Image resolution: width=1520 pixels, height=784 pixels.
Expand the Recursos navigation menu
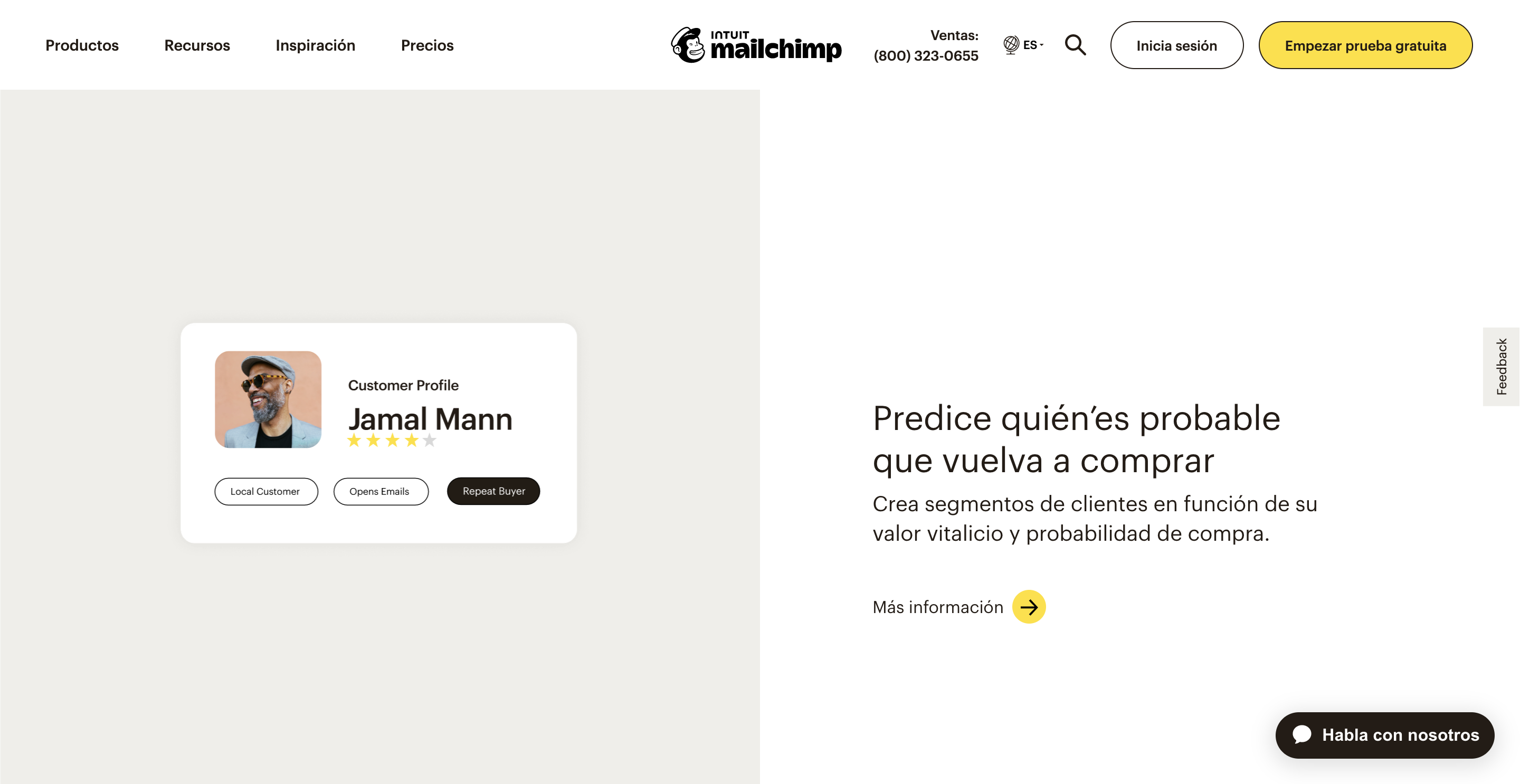point(197,45)
